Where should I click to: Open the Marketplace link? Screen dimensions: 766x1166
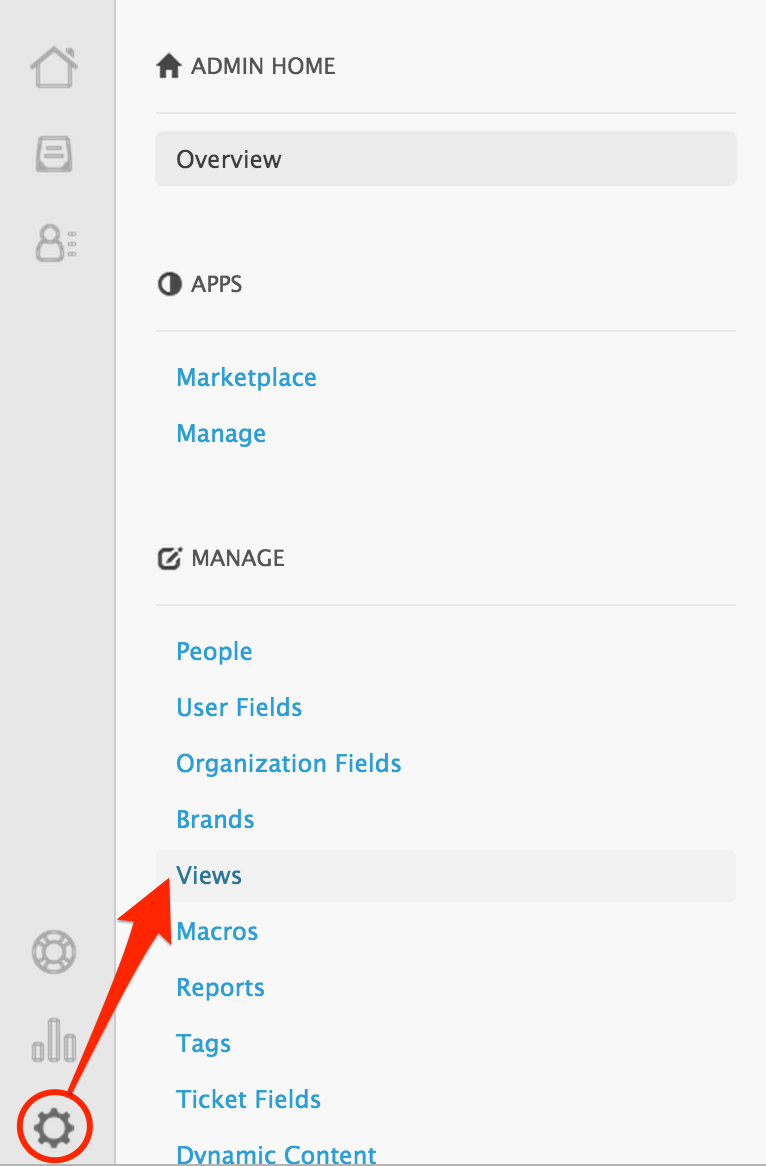246,377
